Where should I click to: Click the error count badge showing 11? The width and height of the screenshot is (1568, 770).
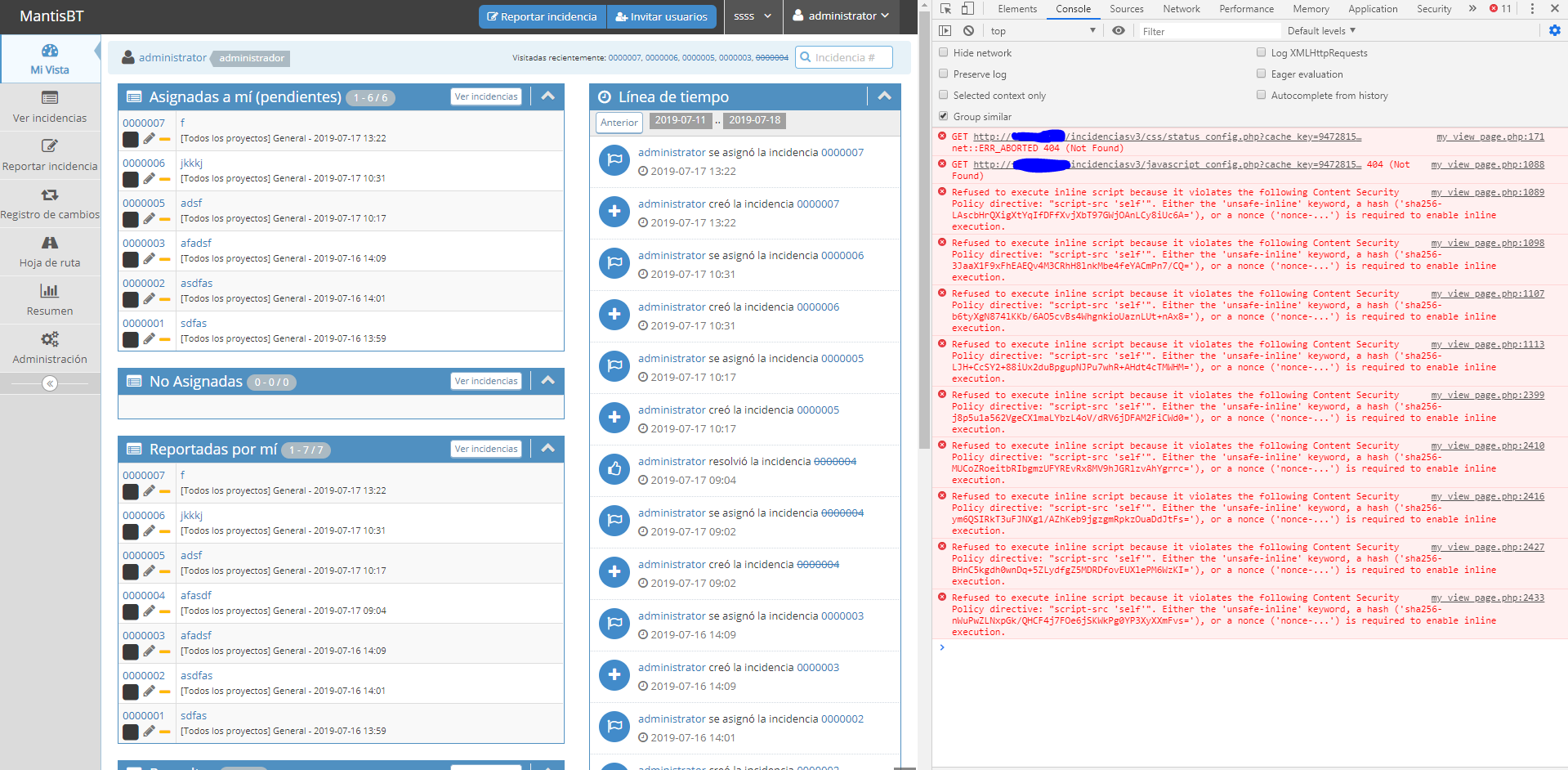tap(1500, 9)
